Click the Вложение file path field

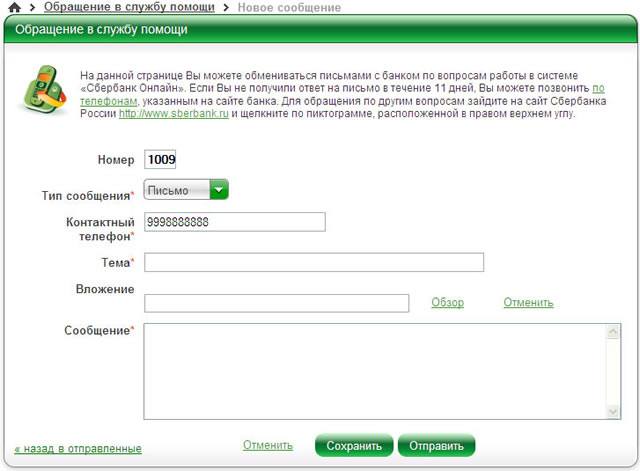(276, 303)
